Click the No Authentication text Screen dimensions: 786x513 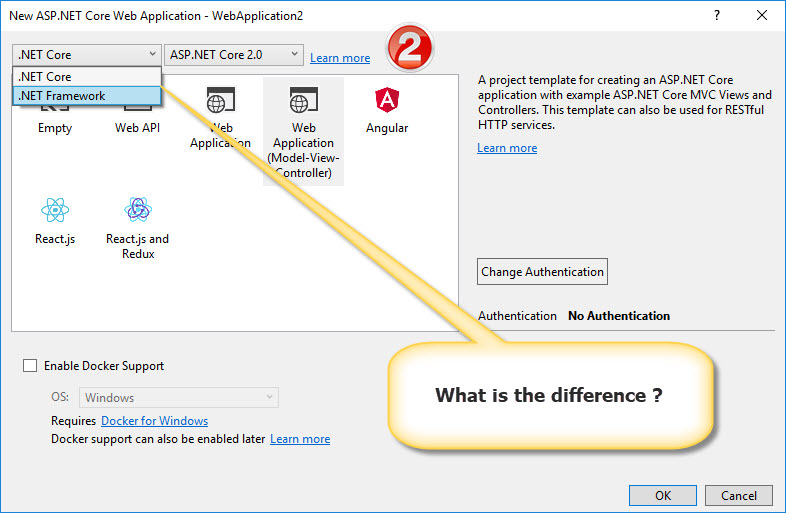pos(619,316)
